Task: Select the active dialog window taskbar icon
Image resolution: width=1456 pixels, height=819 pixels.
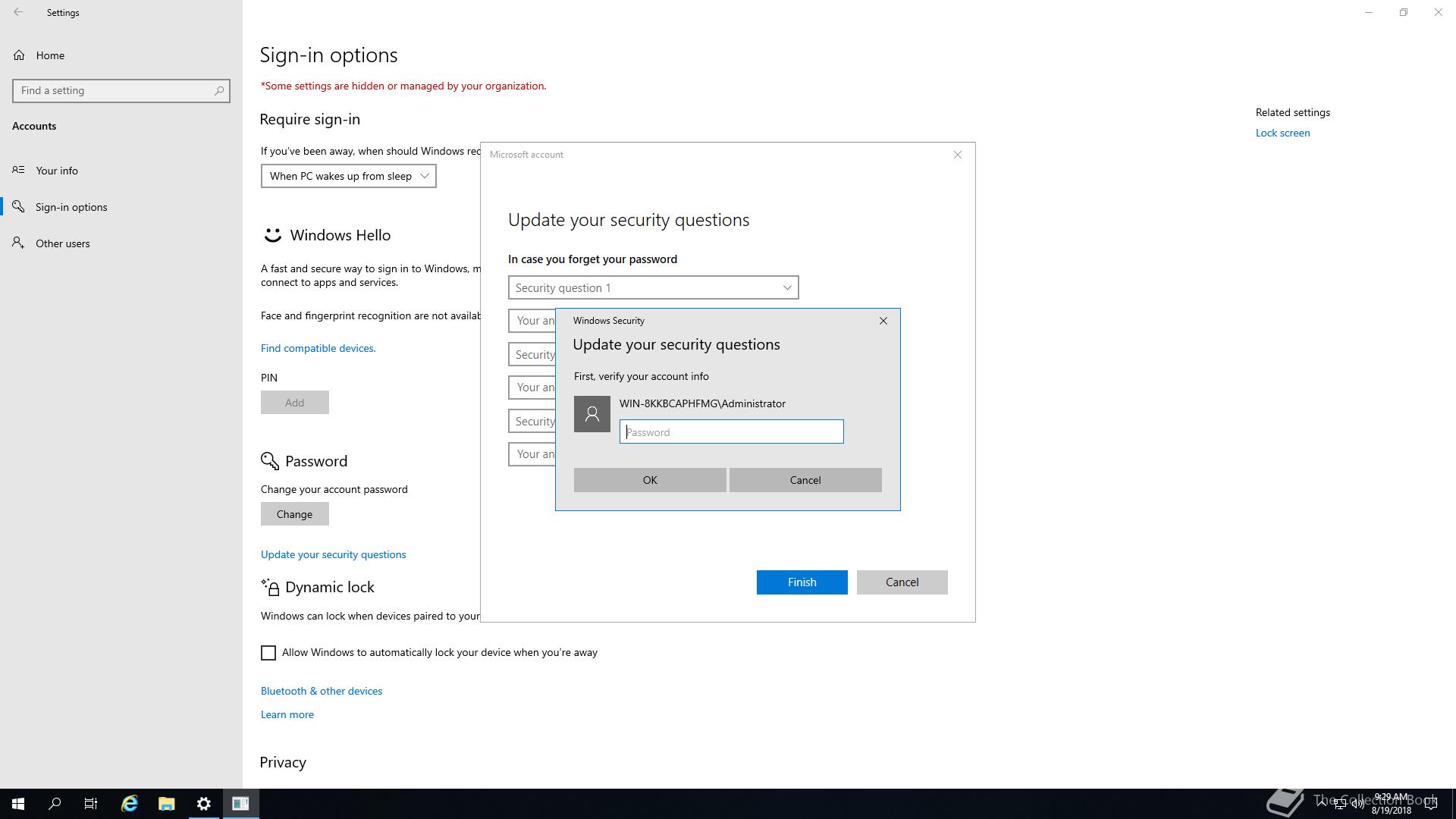Action: click(241, 804)
